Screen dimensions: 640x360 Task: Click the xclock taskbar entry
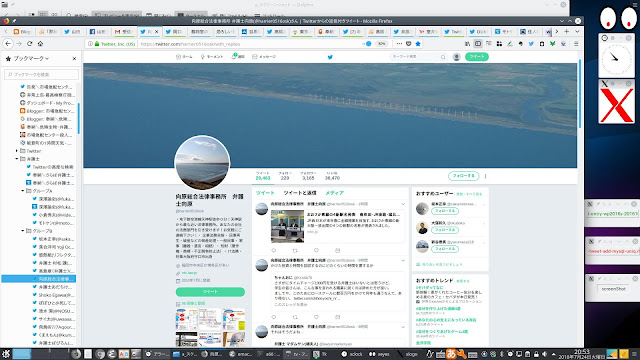pos(352,354)
